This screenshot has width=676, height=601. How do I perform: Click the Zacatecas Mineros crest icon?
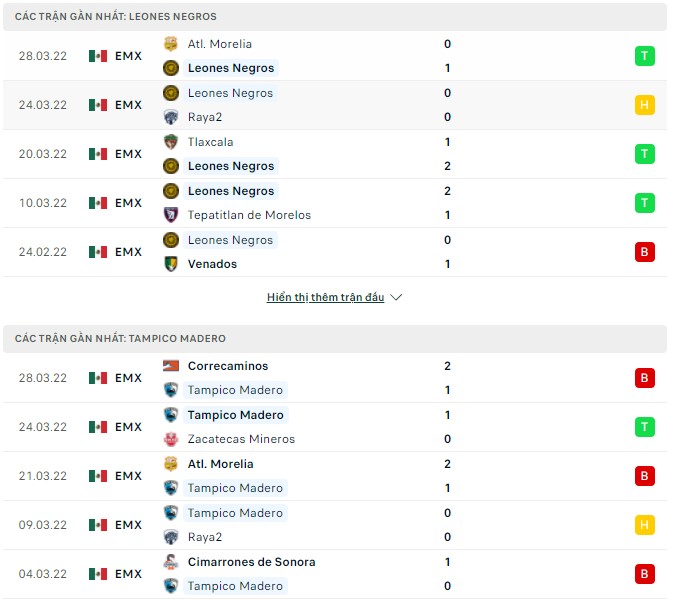[171, 439]
